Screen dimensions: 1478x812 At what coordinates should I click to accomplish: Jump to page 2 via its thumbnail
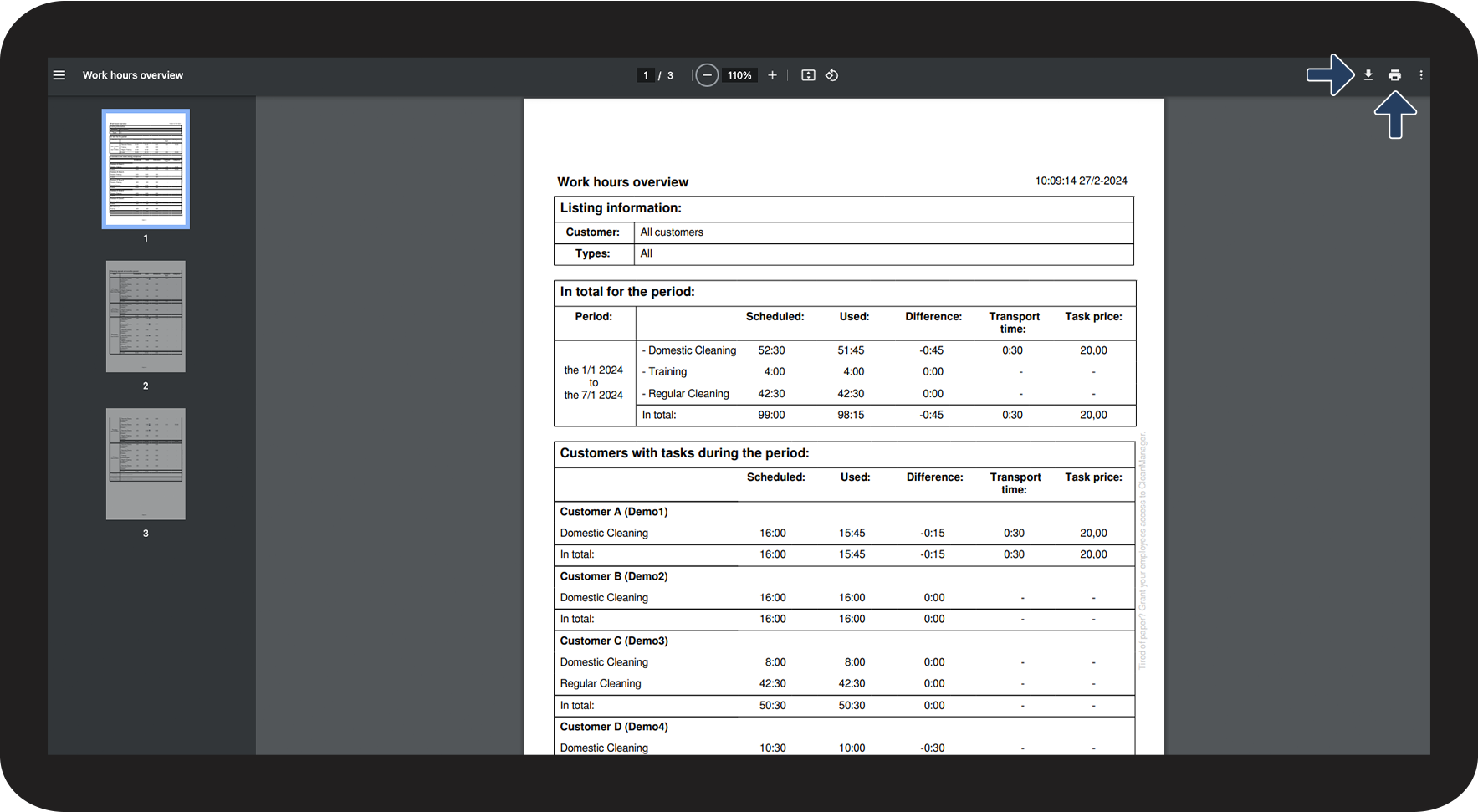click(x=146, y=316)
